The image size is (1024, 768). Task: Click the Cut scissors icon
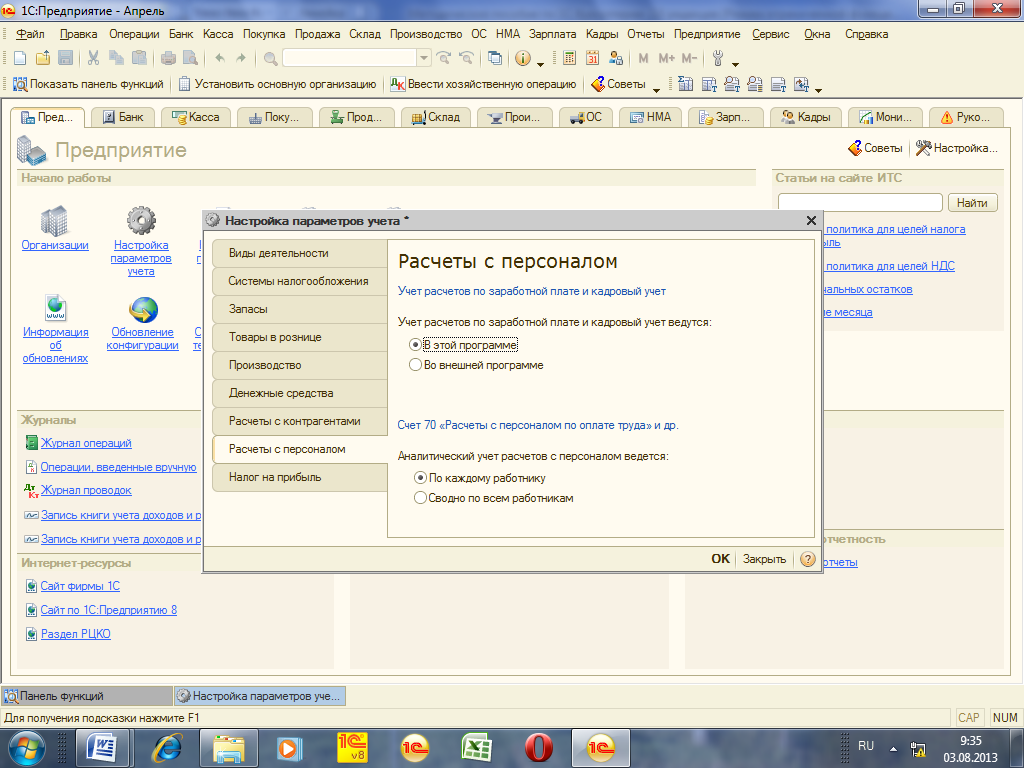tap(93, 59)
